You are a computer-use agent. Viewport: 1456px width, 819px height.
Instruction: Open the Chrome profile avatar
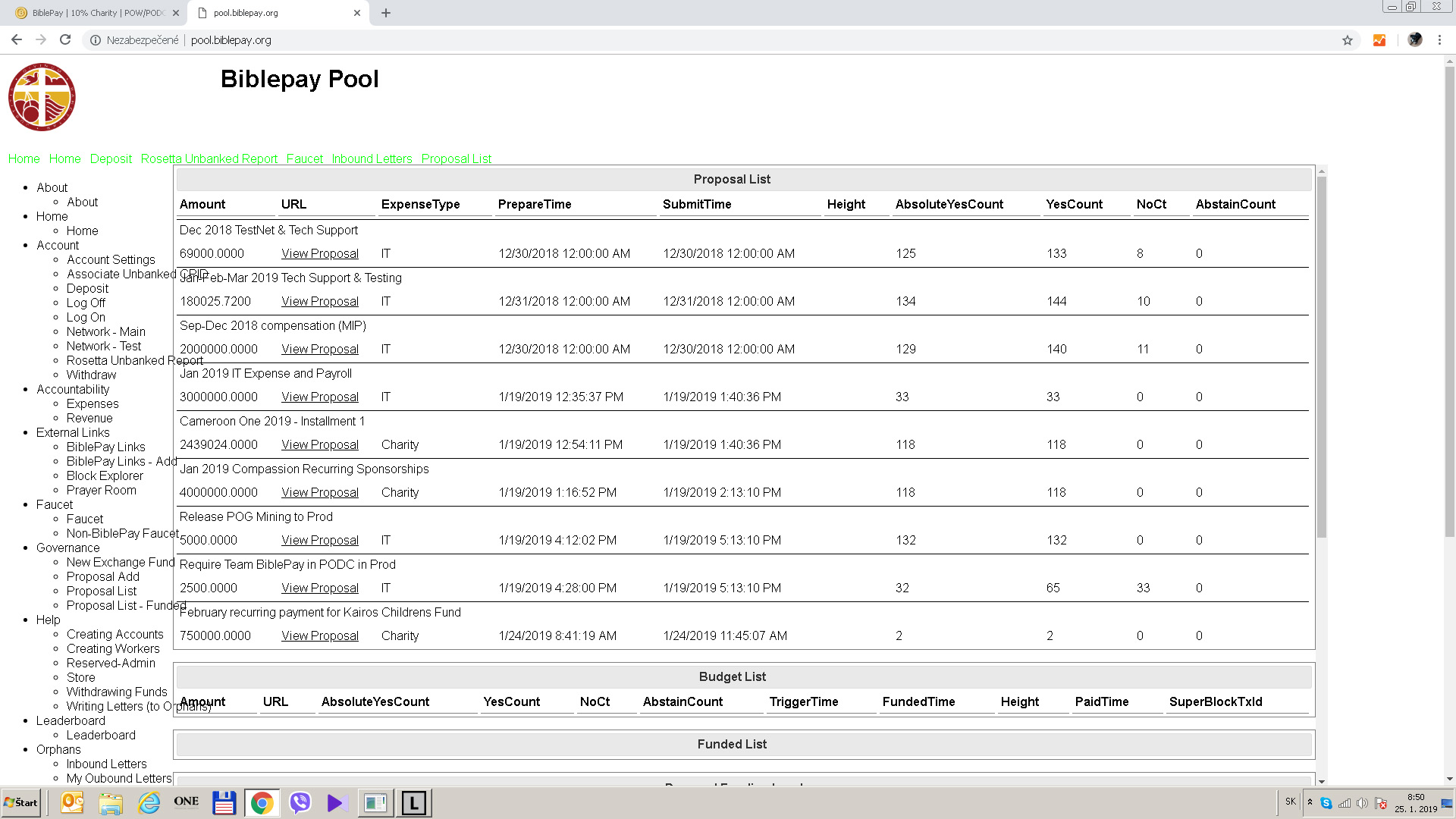[x=1414, y=40]
